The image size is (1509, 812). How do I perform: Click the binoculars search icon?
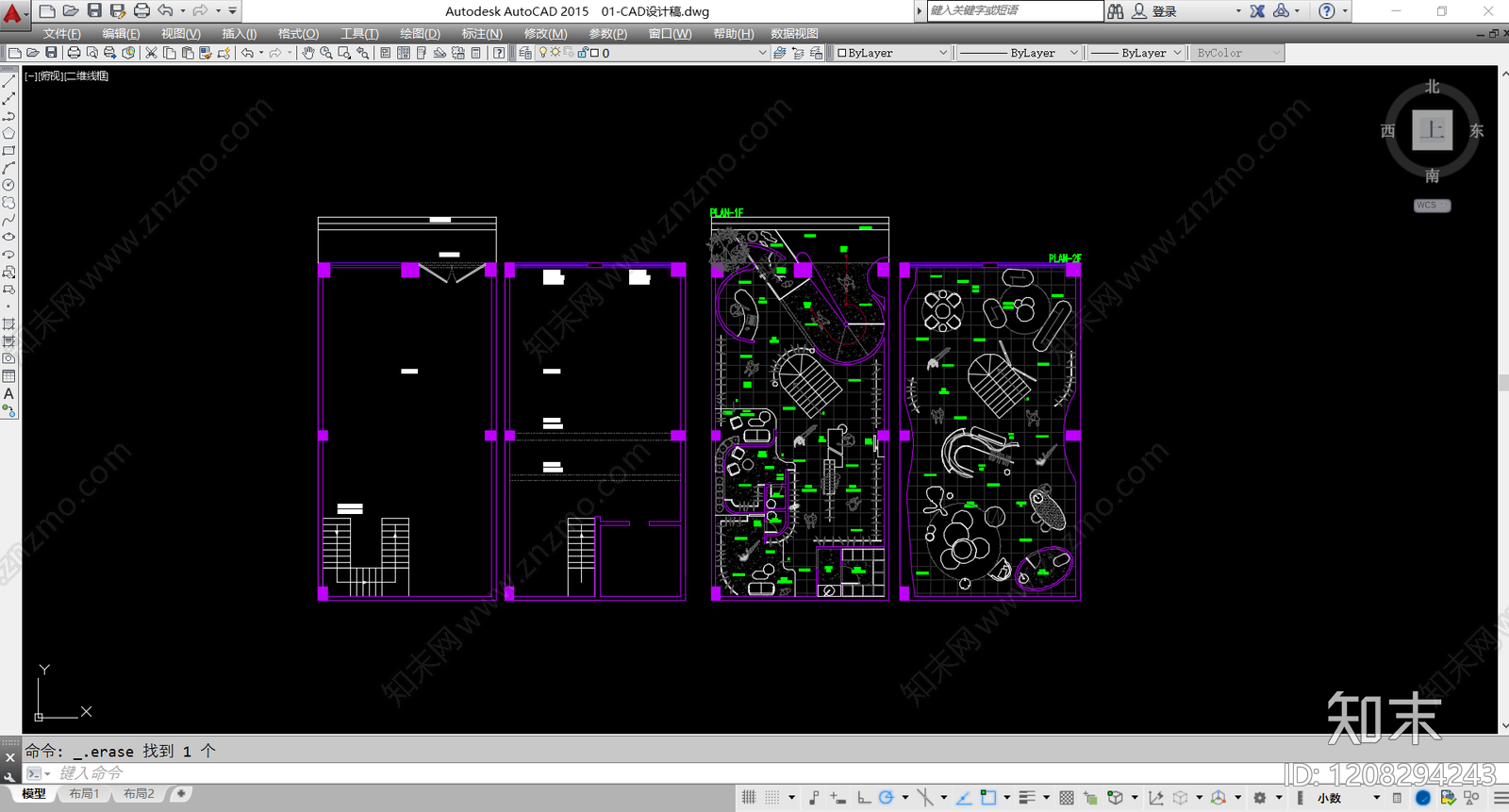coord(1116,11)
